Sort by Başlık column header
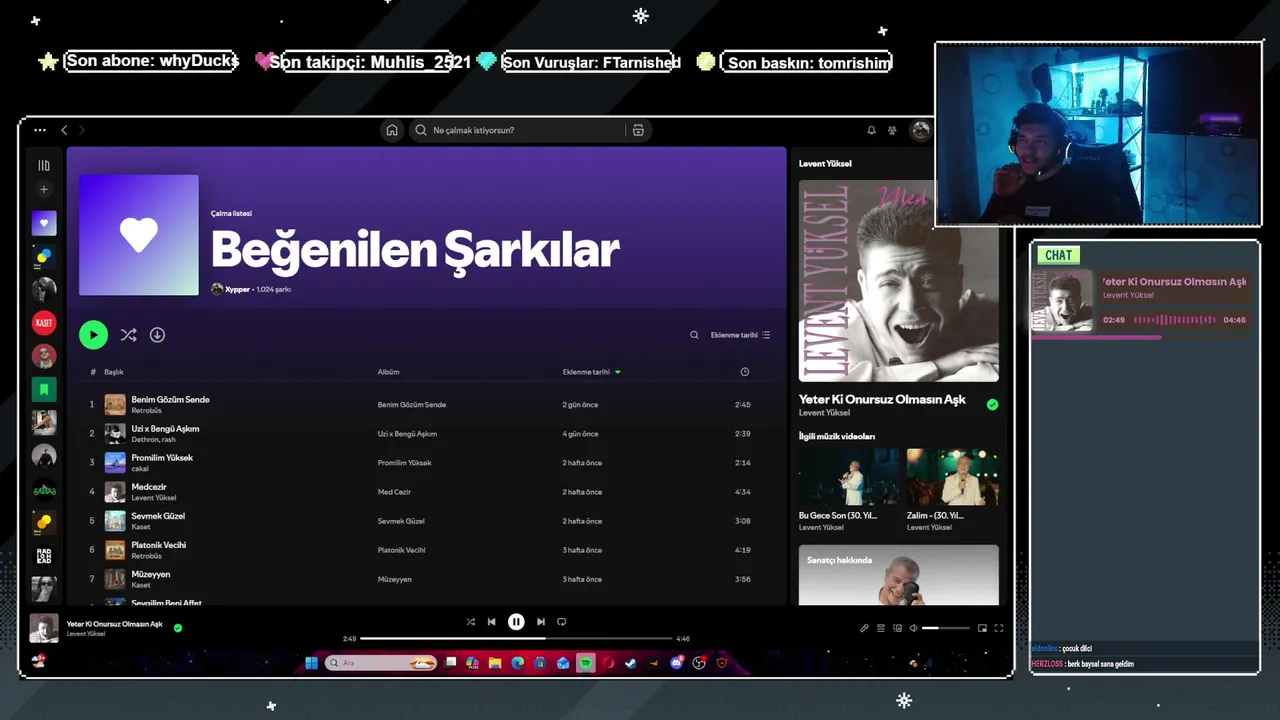Viewport: 1280px width, 720px height. coord(114,372)
